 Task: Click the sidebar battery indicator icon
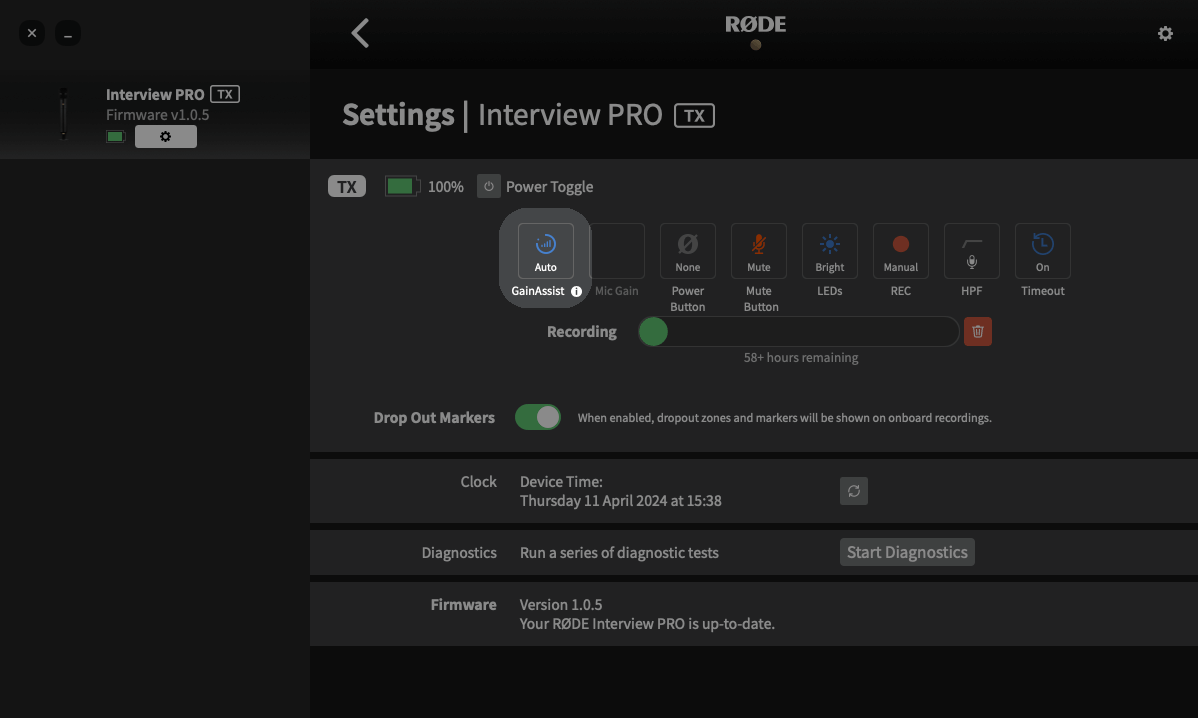pos(115,137)
